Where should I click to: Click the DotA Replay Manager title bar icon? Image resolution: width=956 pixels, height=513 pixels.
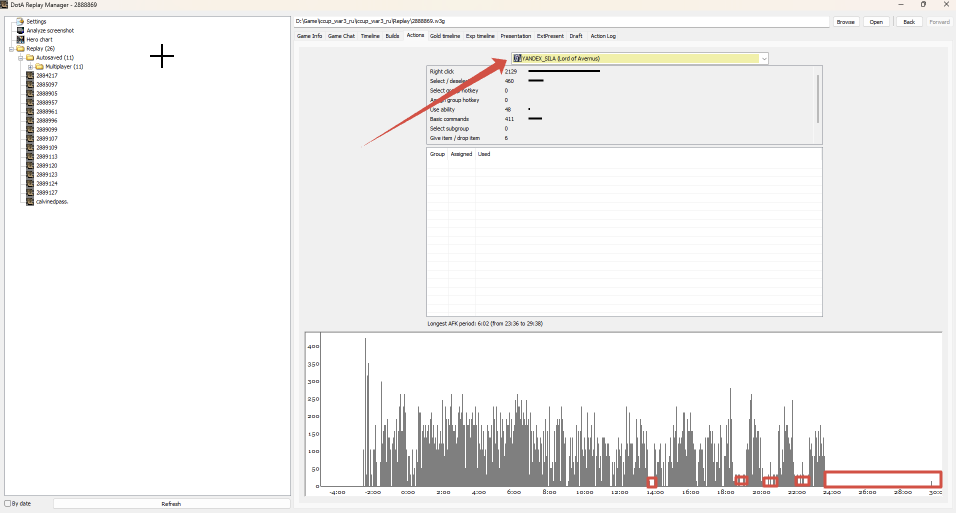4,5
